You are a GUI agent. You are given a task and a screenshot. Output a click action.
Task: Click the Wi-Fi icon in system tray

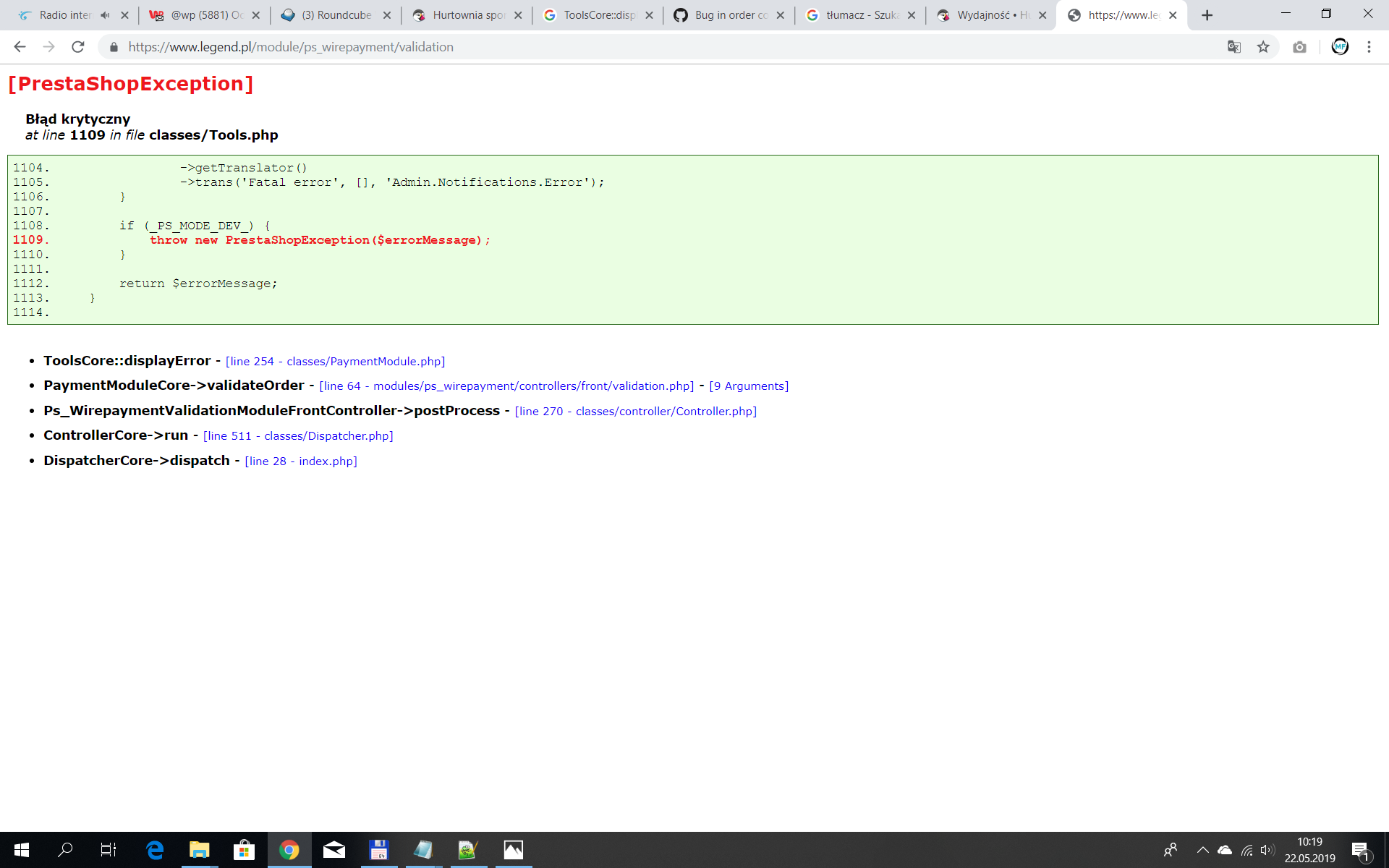tap(1246, 850)
